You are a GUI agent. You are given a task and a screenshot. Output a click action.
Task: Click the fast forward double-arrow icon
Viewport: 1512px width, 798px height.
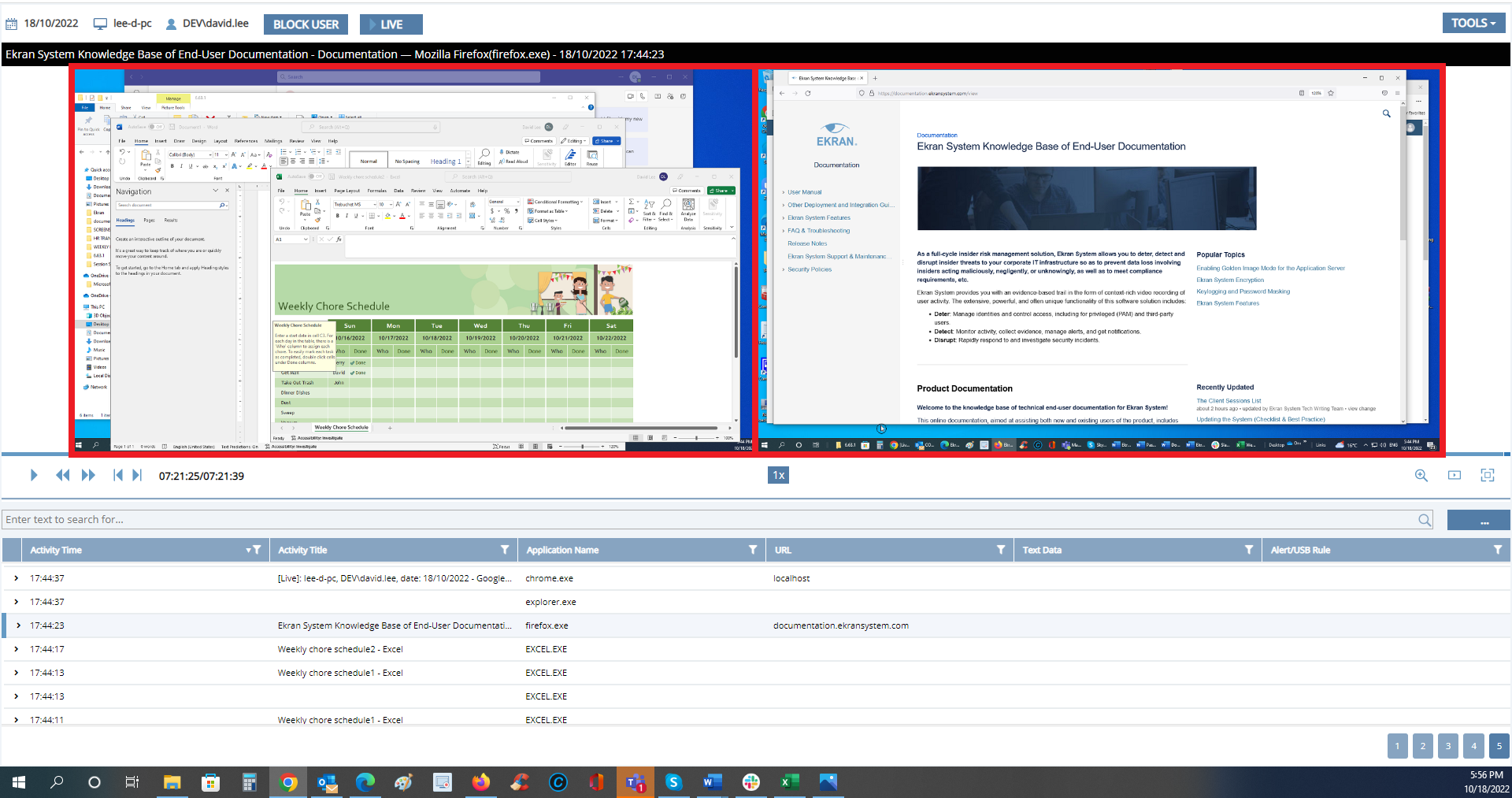coord(88,475)
